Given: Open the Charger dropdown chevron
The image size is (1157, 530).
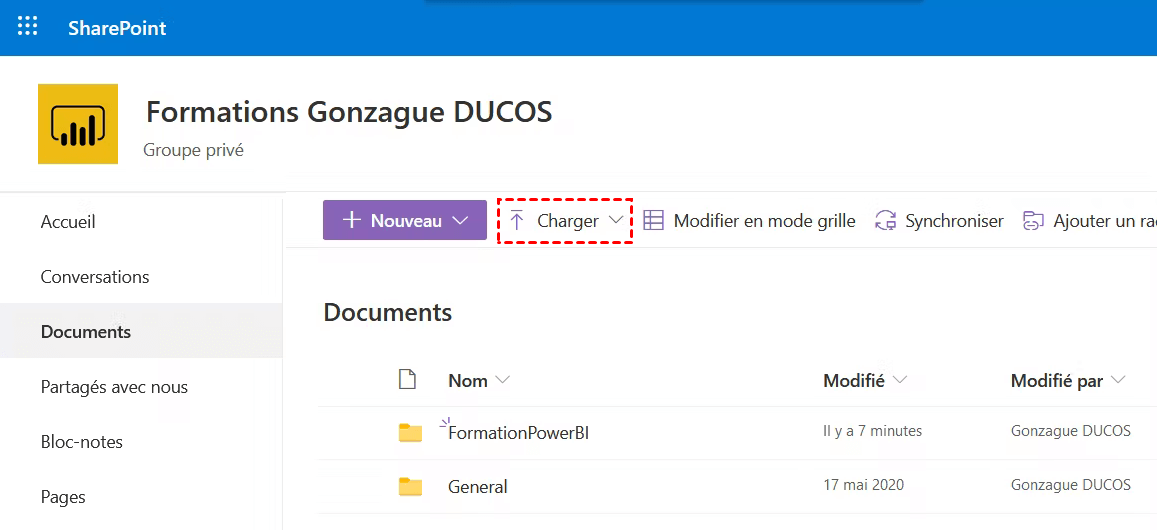Looking at the screenshot, I should click(x=616, y=221).
